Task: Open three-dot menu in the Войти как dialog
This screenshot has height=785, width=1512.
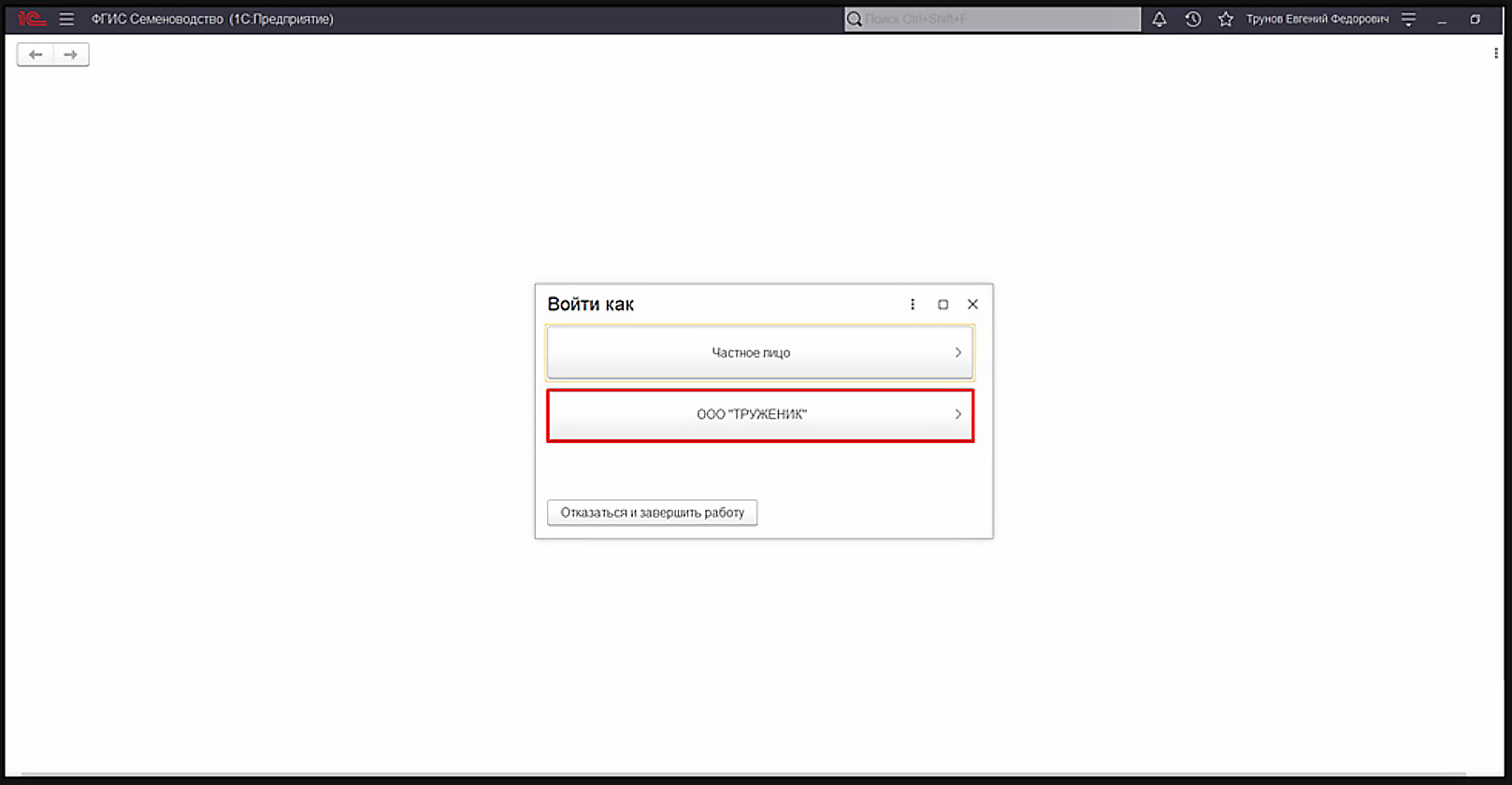Action: pyautogui.click(x=913, y=305)
